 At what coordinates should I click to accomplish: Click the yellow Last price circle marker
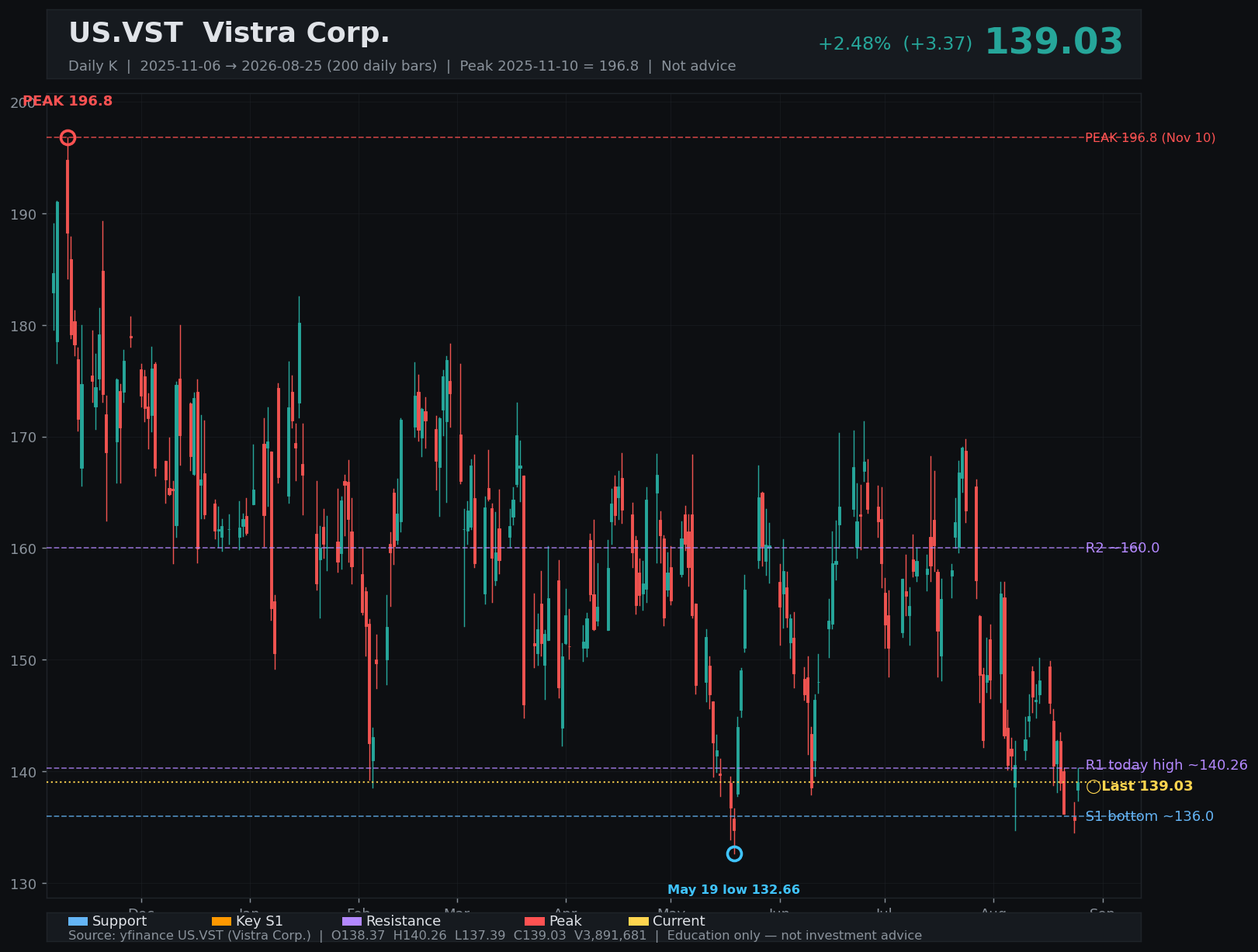click(x=1093, y=787)
